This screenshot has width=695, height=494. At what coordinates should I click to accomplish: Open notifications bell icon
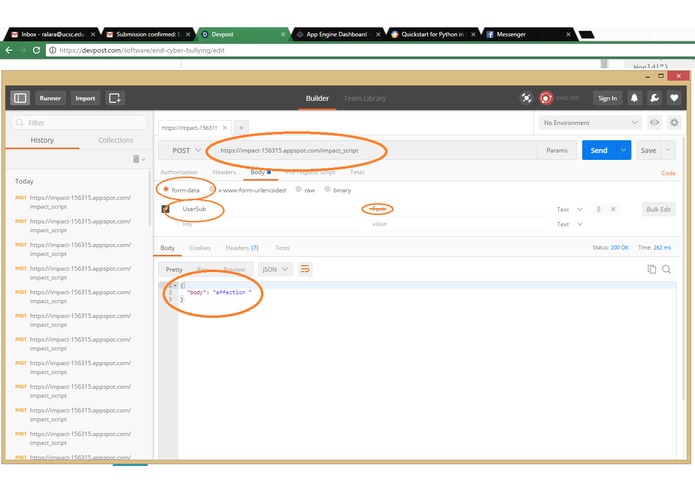click(x=634, y=98)
